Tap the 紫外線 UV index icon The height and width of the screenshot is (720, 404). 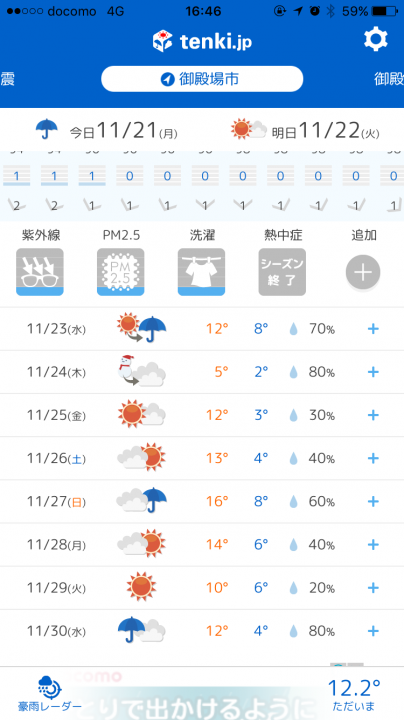point(40,272)
